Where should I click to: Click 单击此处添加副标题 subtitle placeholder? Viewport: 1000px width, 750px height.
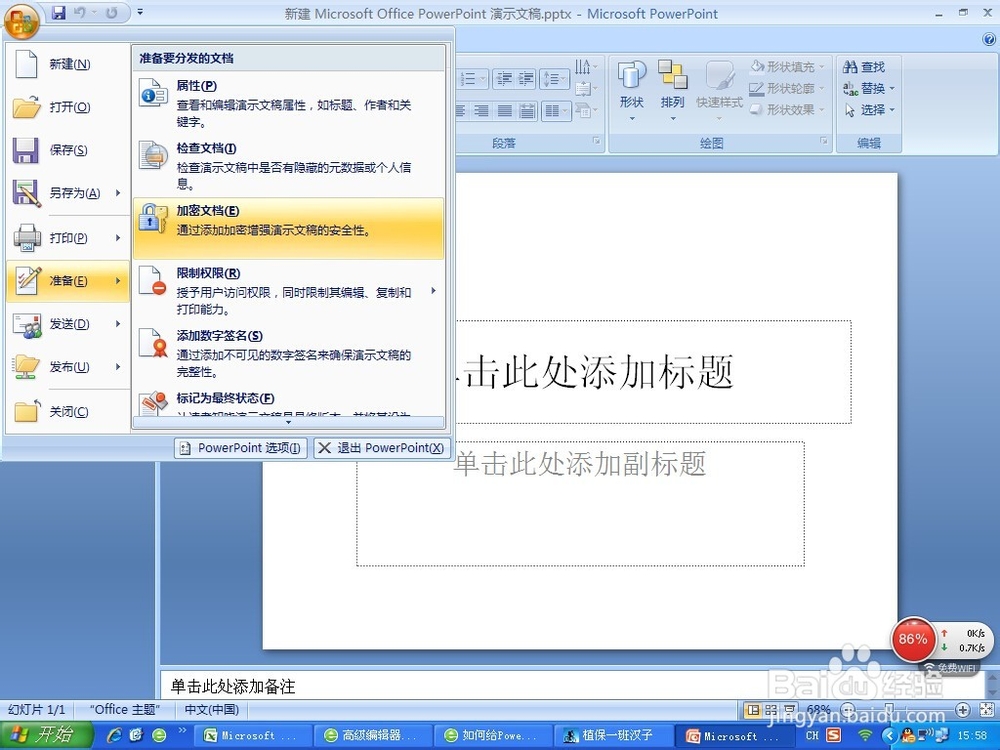pos(579,464)
